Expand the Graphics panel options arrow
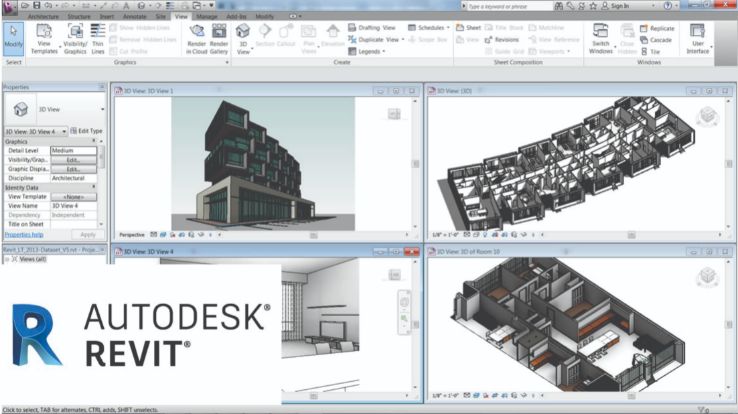Viewport: 738px width, 414px height. pos(227,62)
